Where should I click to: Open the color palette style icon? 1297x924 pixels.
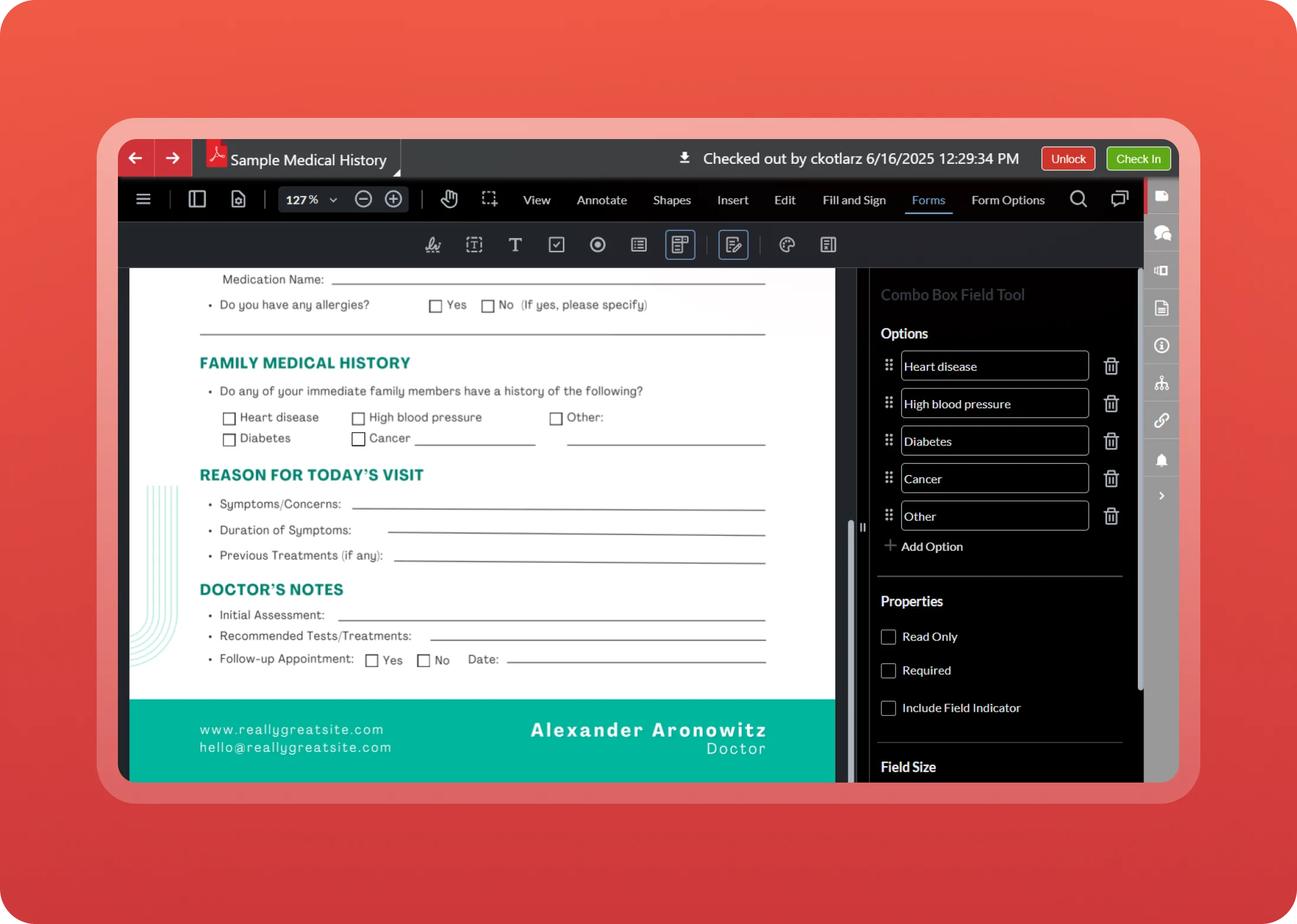(786, 245)
